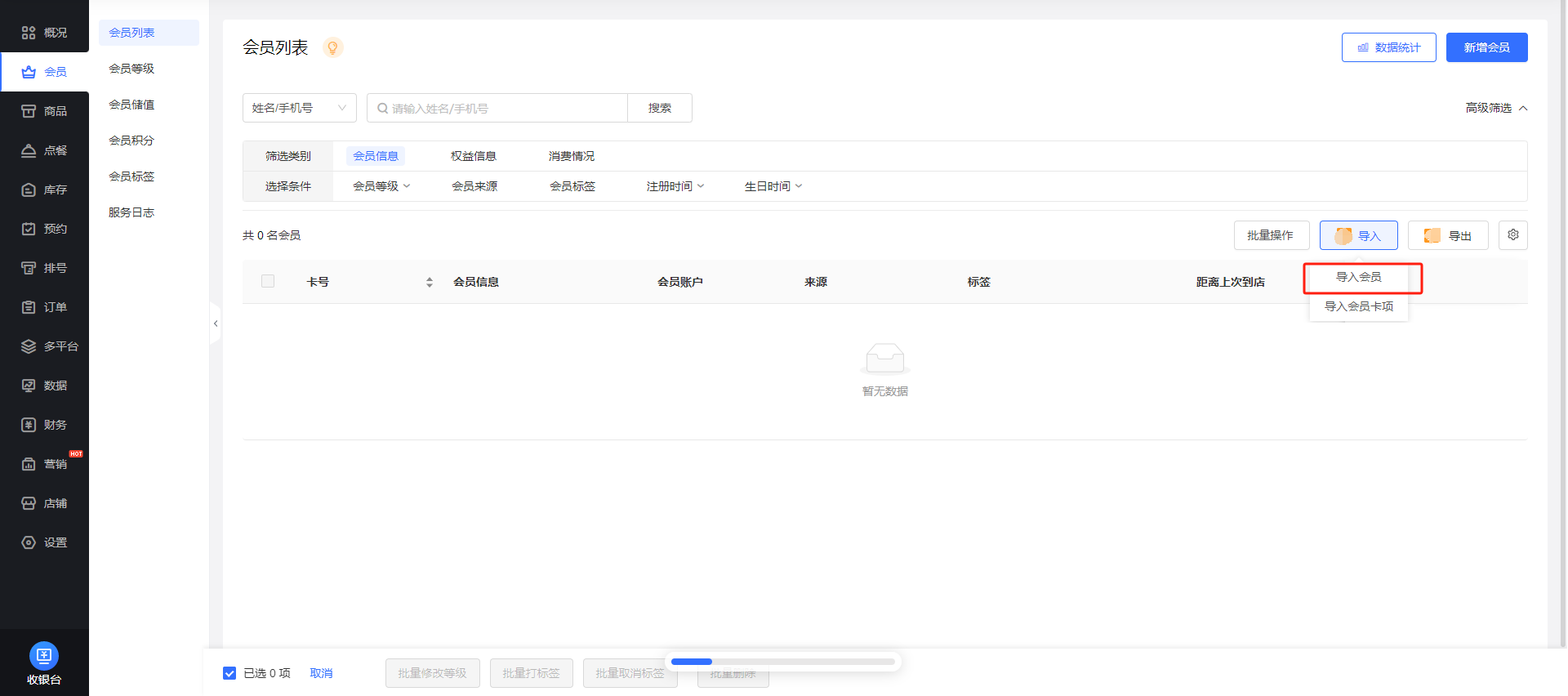Click the 取消 link in bottom bar
This screenshot has width=1568, height=696.
(321, 673)
